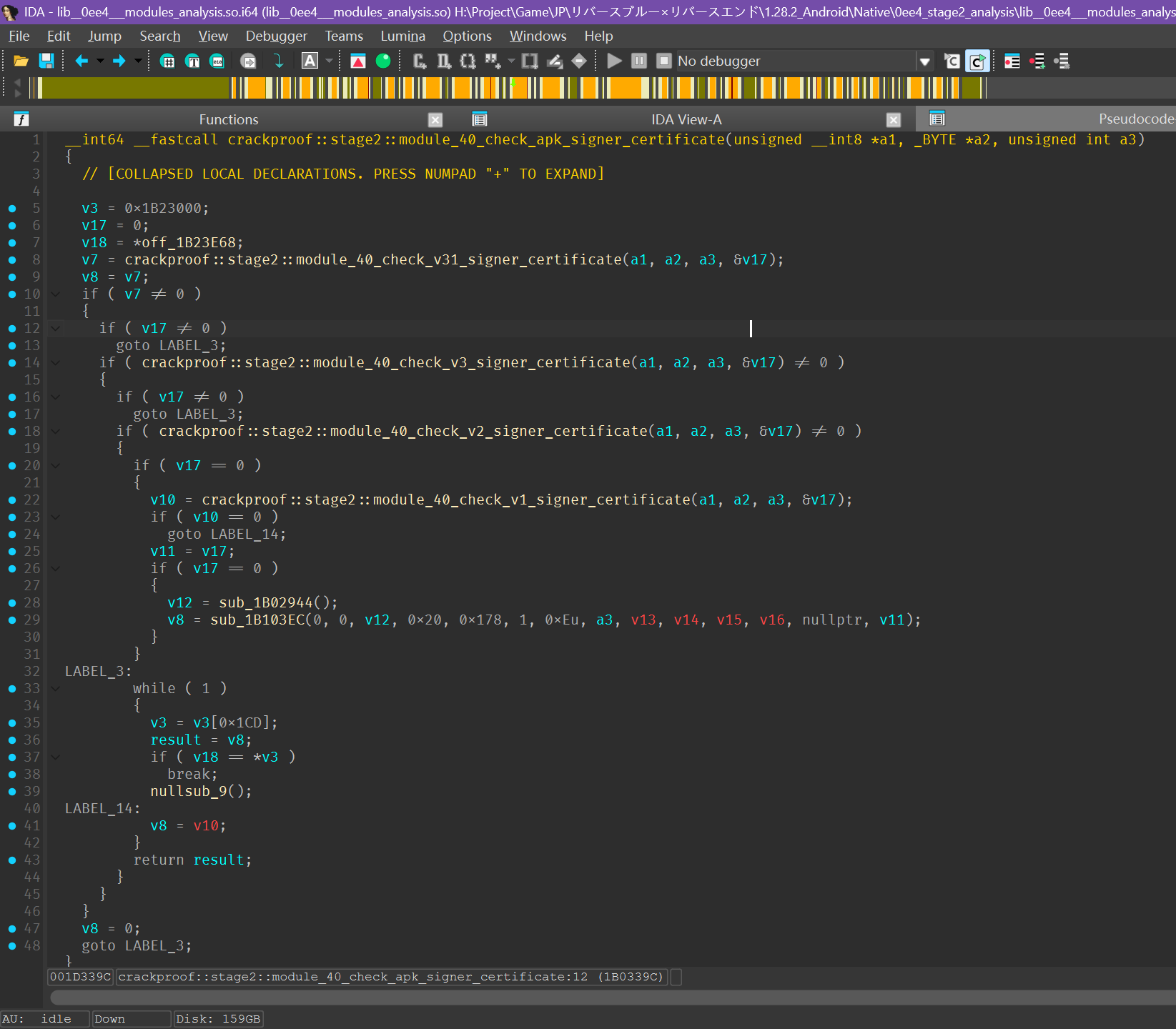Click the red triangle toolbar icon

(x=358, y=61)
